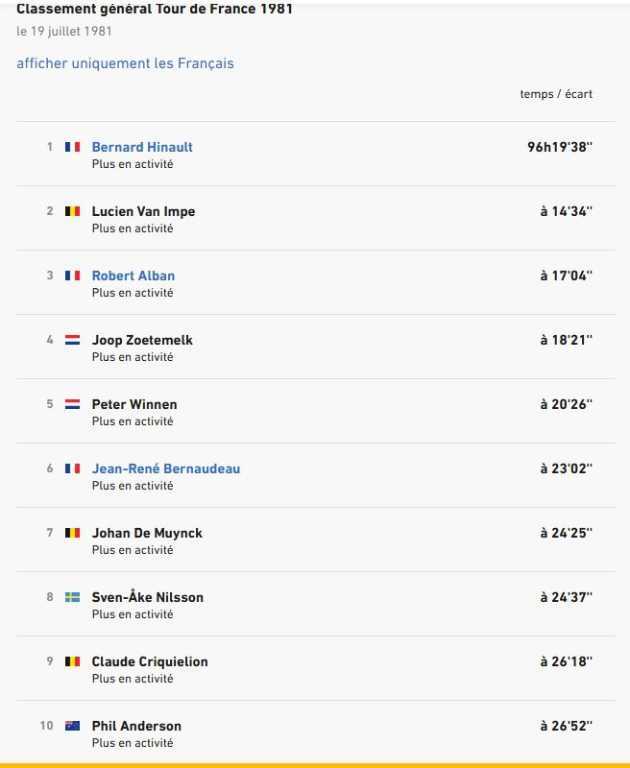Click the Belgian flag next to Claude Criquielion
This screenshot has width=630, height=768.
(x=72, y=661)
